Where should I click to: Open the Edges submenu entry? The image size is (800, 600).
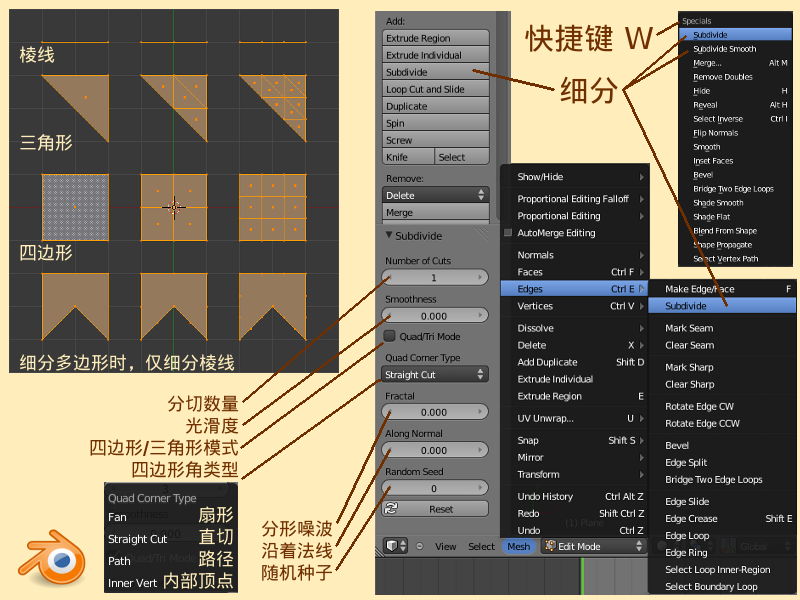(574, 289)
